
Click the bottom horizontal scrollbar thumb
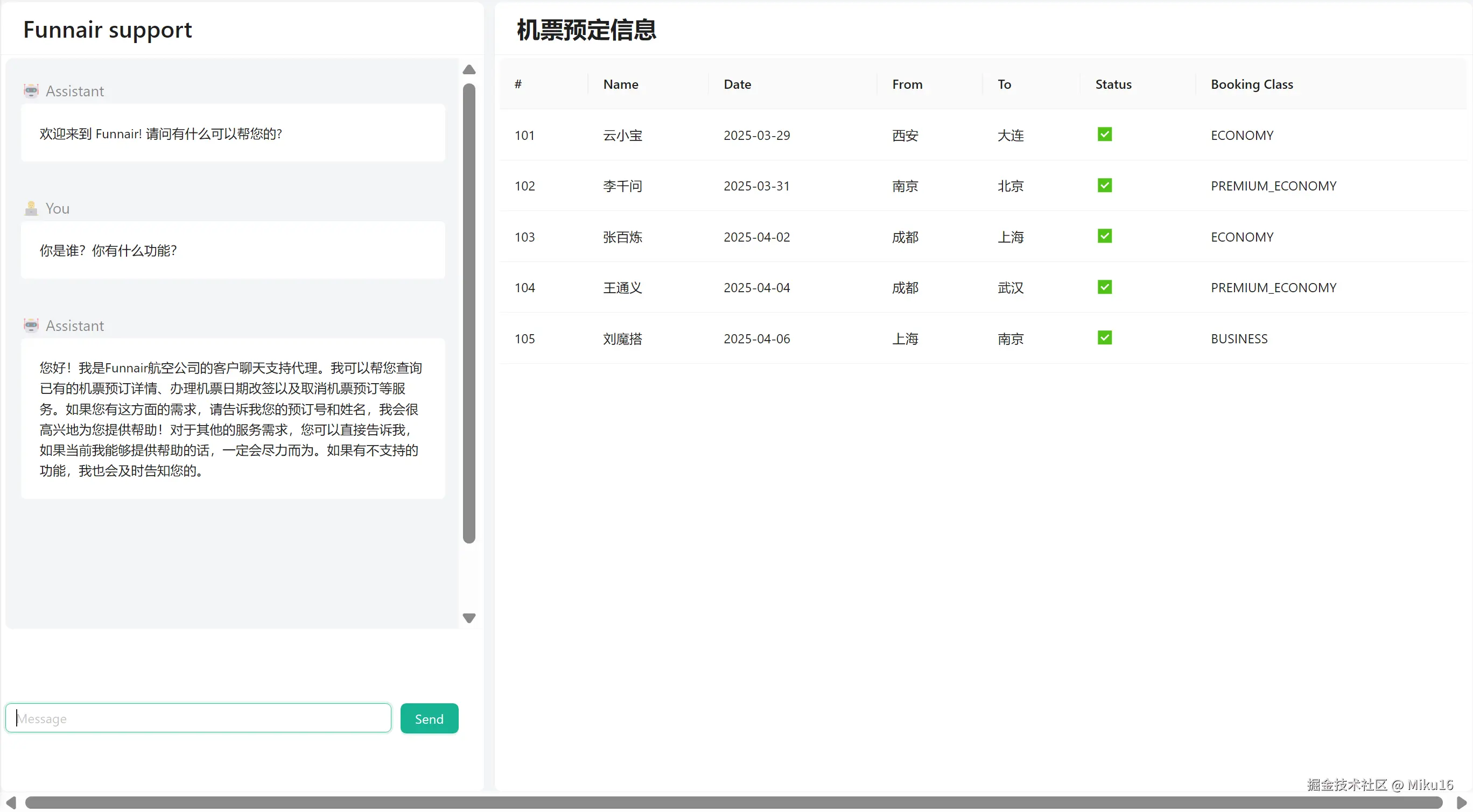click(733, 802)
